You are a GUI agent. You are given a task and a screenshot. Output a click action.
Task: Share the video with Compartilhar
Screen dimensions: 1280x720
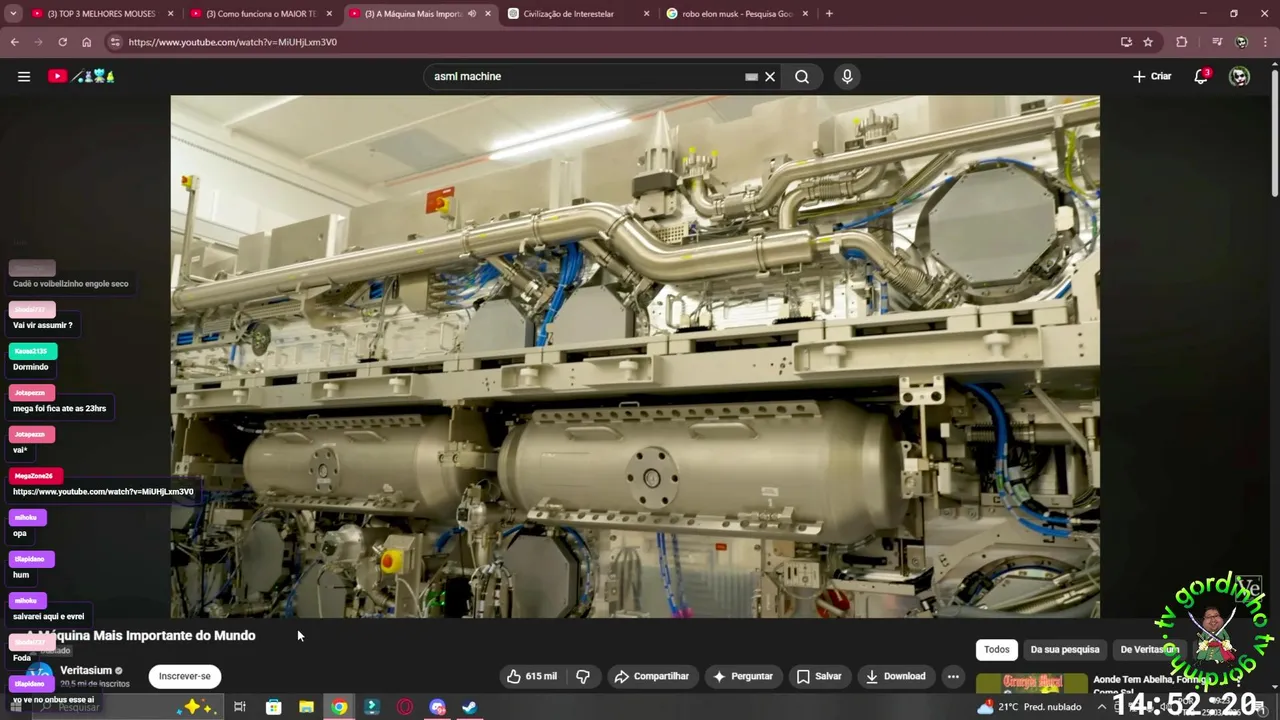[651, 676]
